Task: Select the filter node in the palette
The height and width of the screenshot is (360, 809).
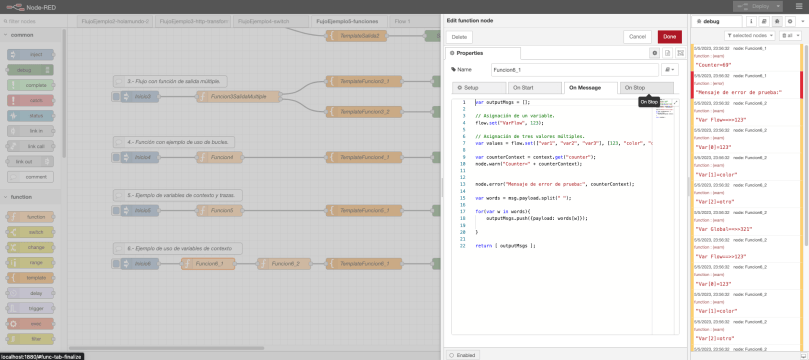Action: click(31, 339)
